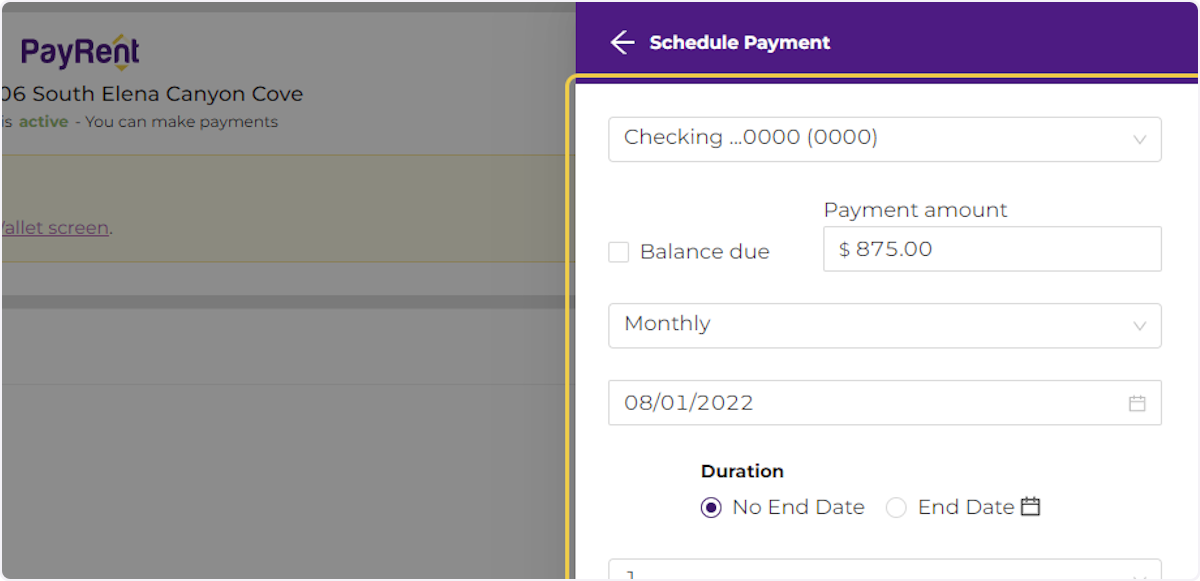Image resolution: width=1200 pixels, height=581 pixels.
Task: Click the chevron on the bottom partial field
Action: click(1140, 575)
